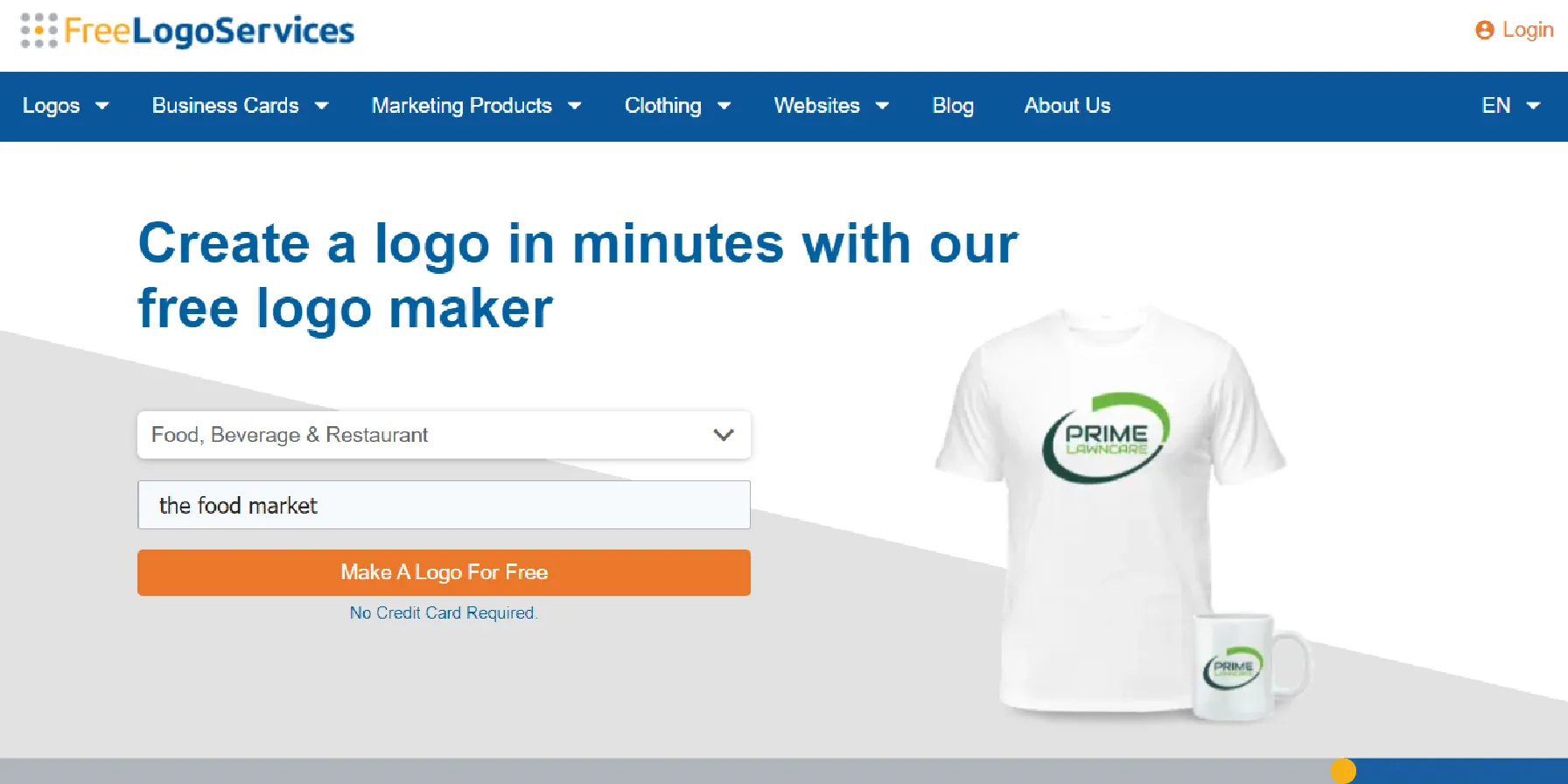Expand the Logos menu arrow

(x=102, y=106)
